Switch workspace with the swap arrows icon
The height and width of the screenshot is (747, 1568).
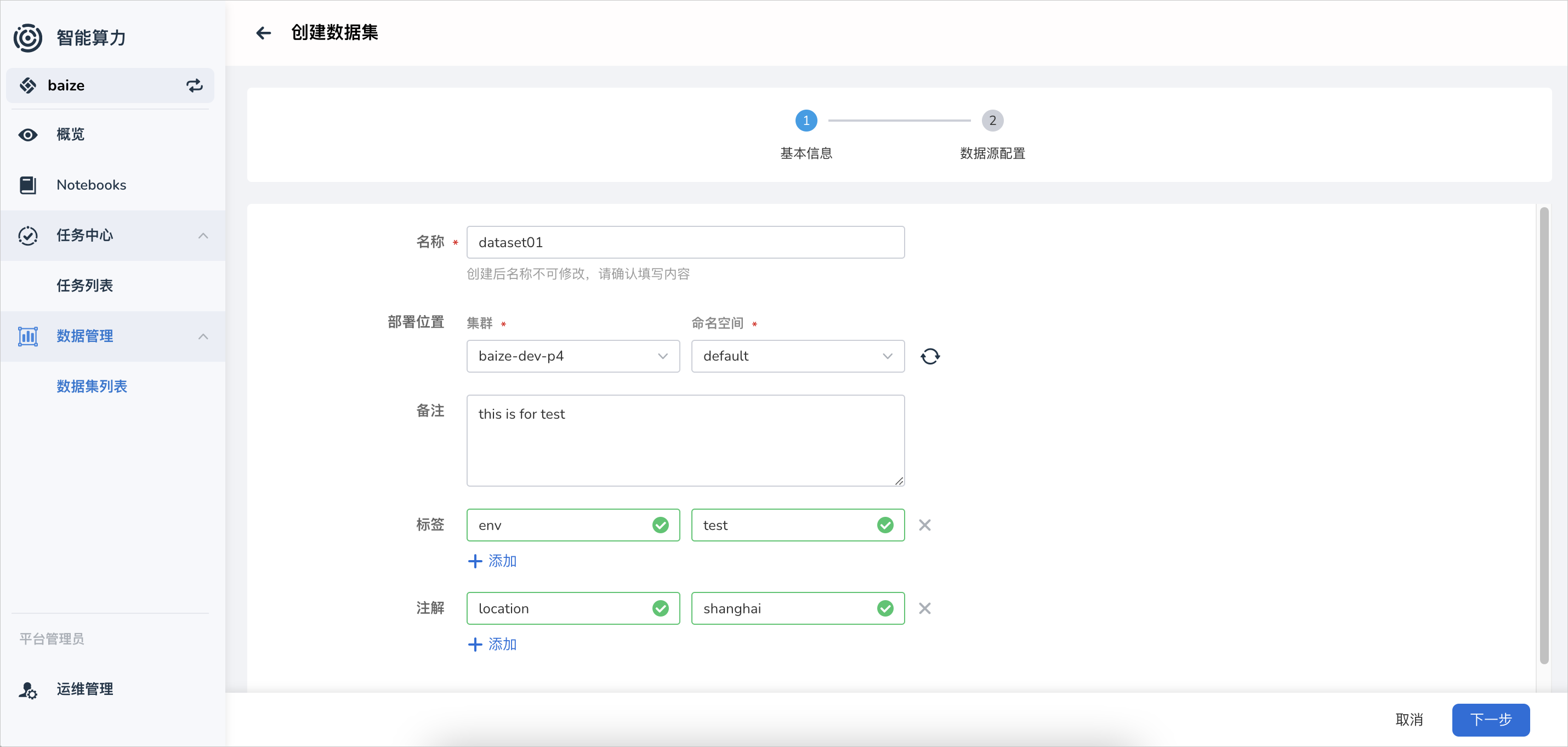click(x=194, y=85)
